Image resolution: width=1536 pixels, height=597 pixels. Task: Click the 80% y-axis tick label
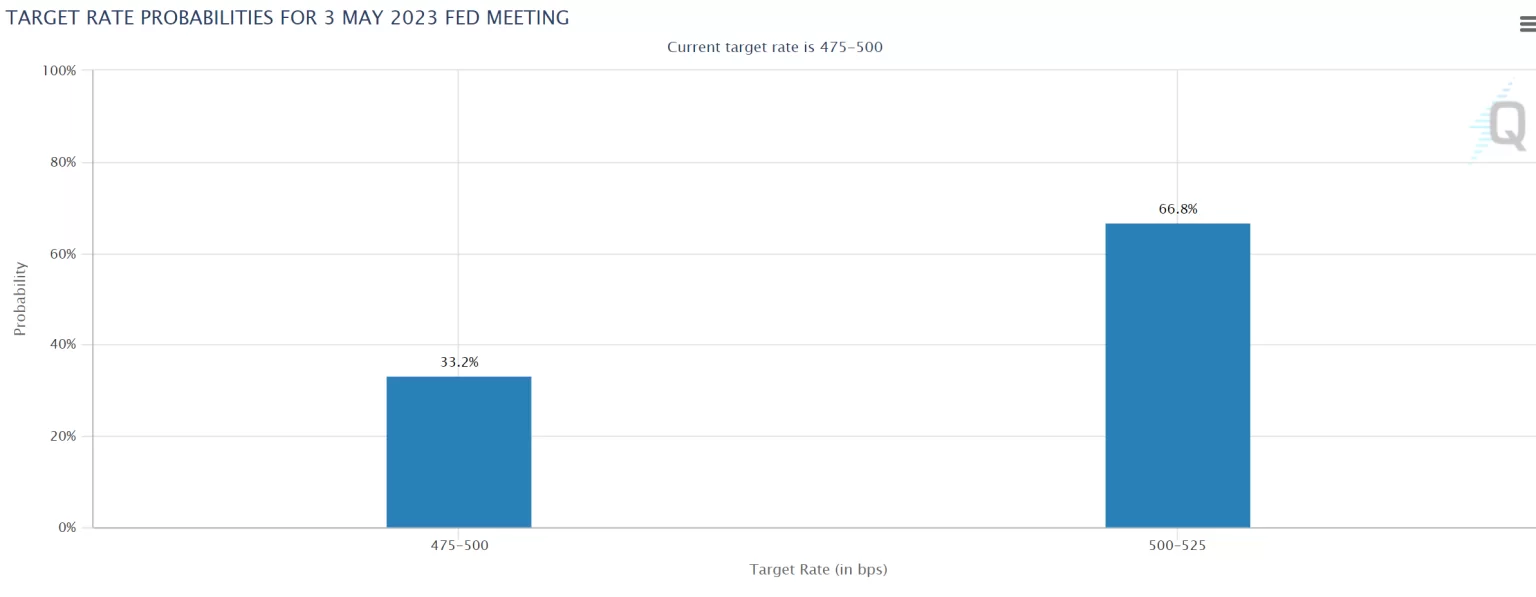point(62,162)
